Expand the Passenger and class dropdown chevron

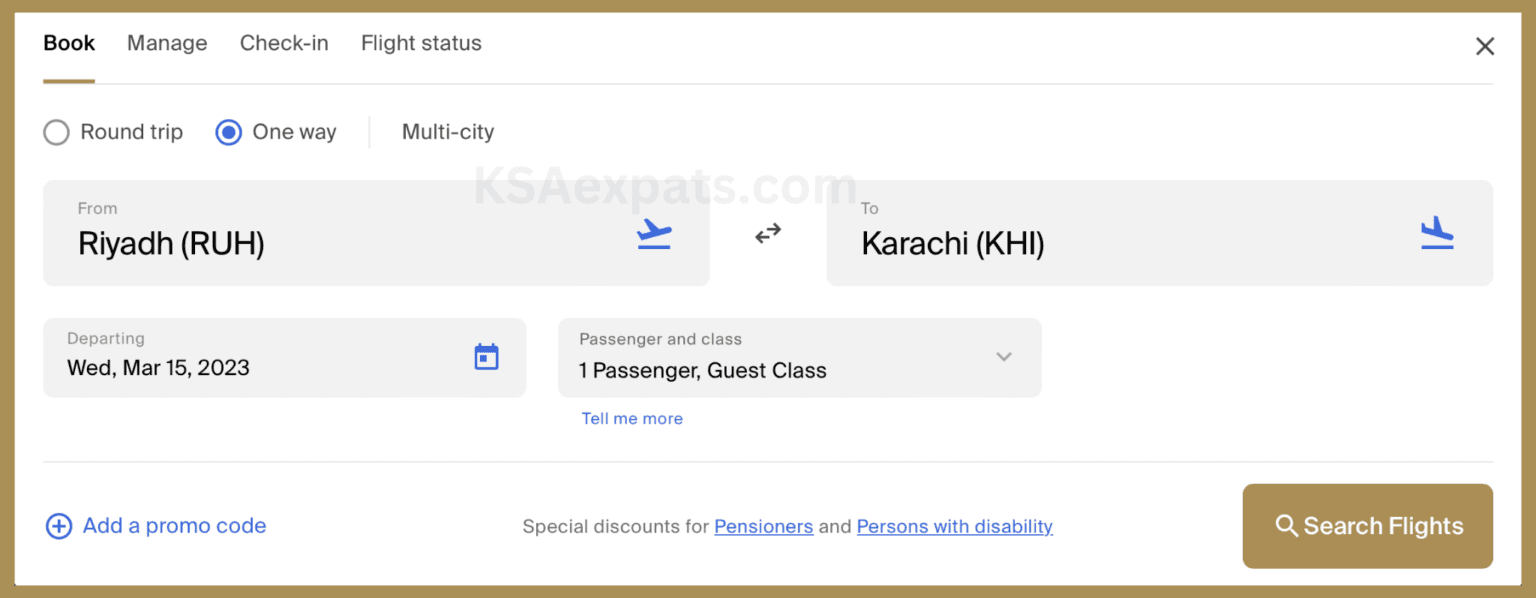pos(1004,357)
